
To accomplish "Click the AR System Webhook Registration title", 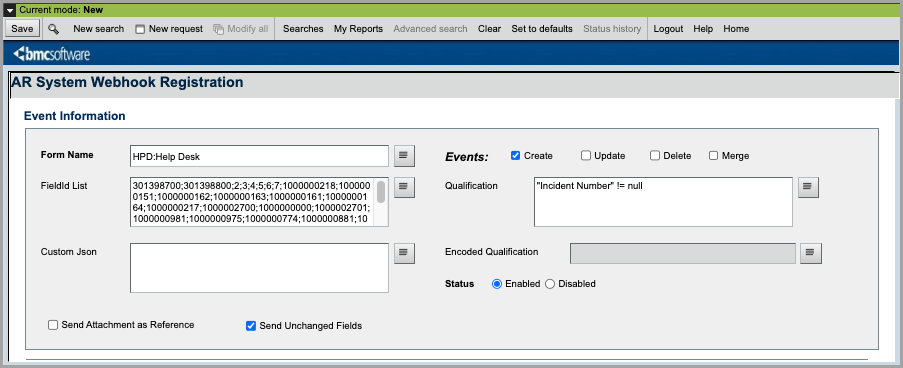I will click(x=127, y=82).
